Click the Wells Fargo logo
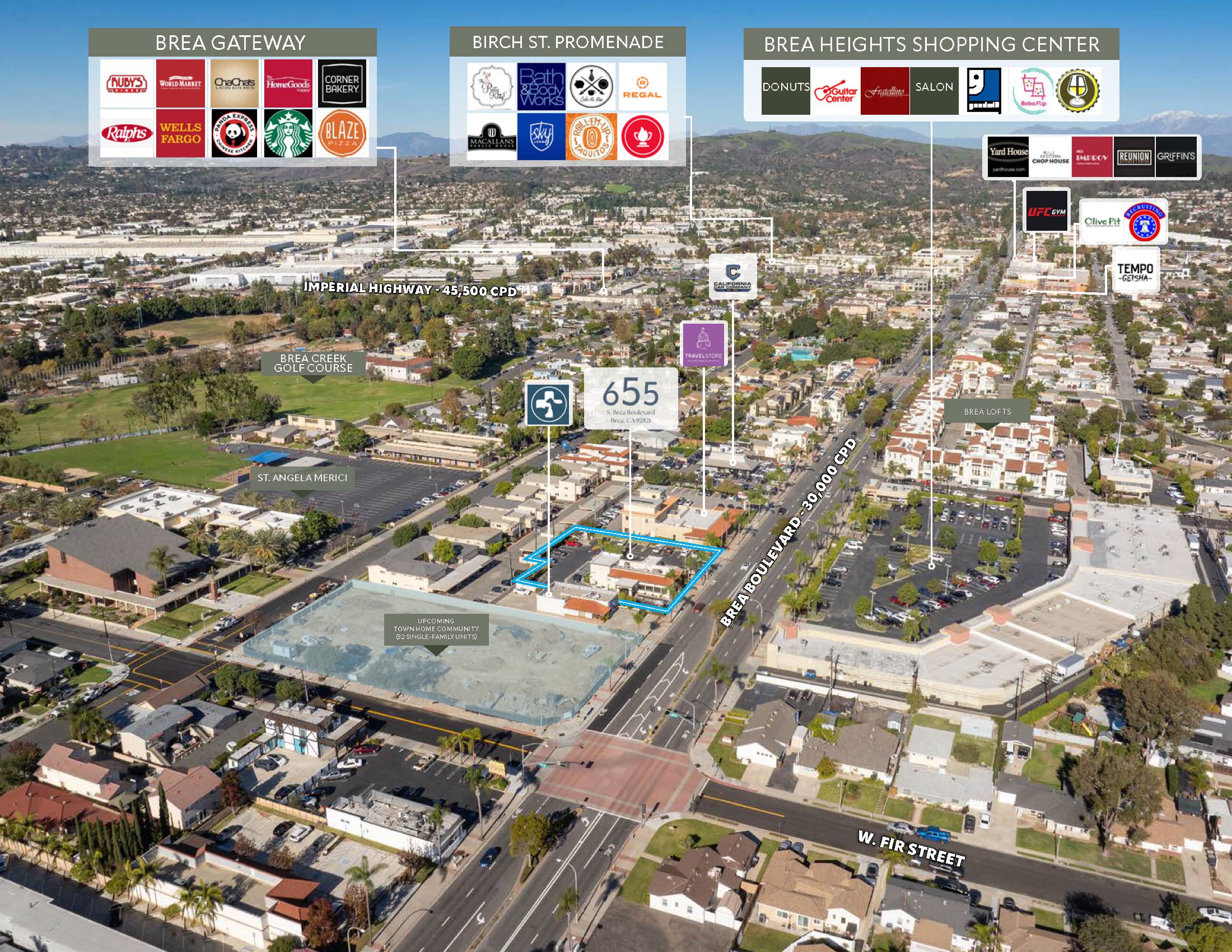 tap(180, 134)
